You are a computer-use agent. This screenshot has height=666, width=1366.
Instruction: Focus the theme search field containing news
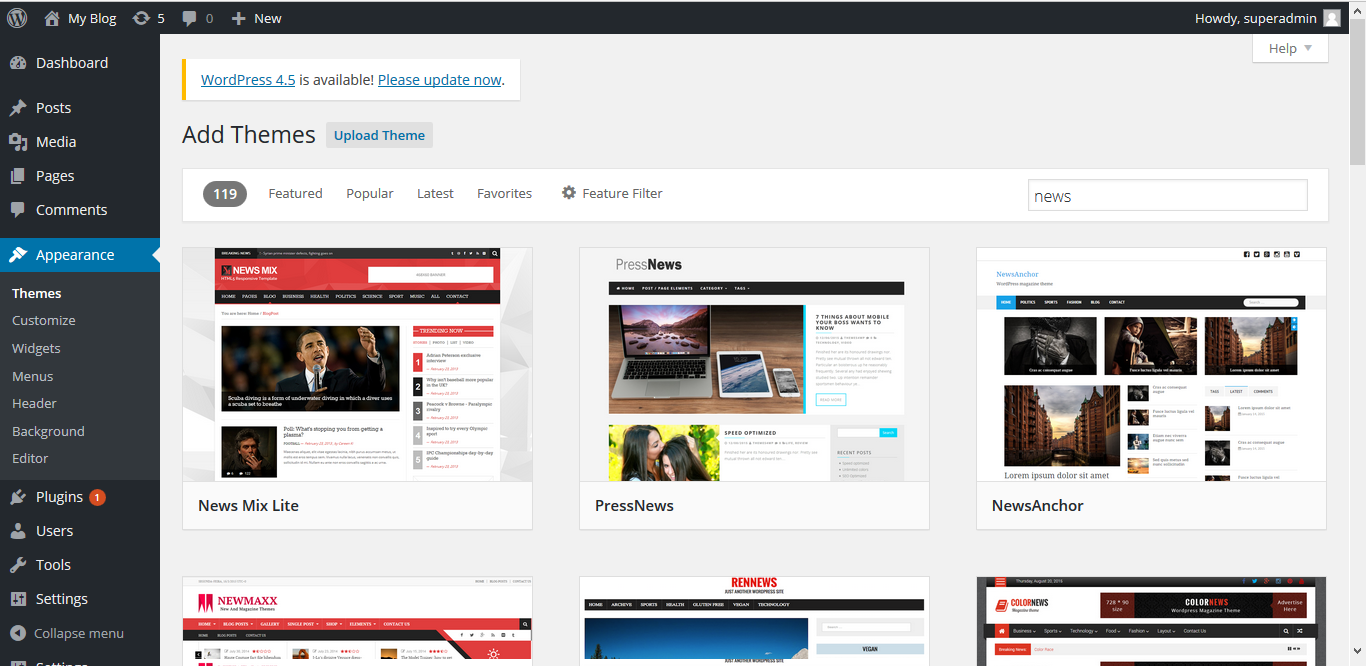click(1168, 196)
